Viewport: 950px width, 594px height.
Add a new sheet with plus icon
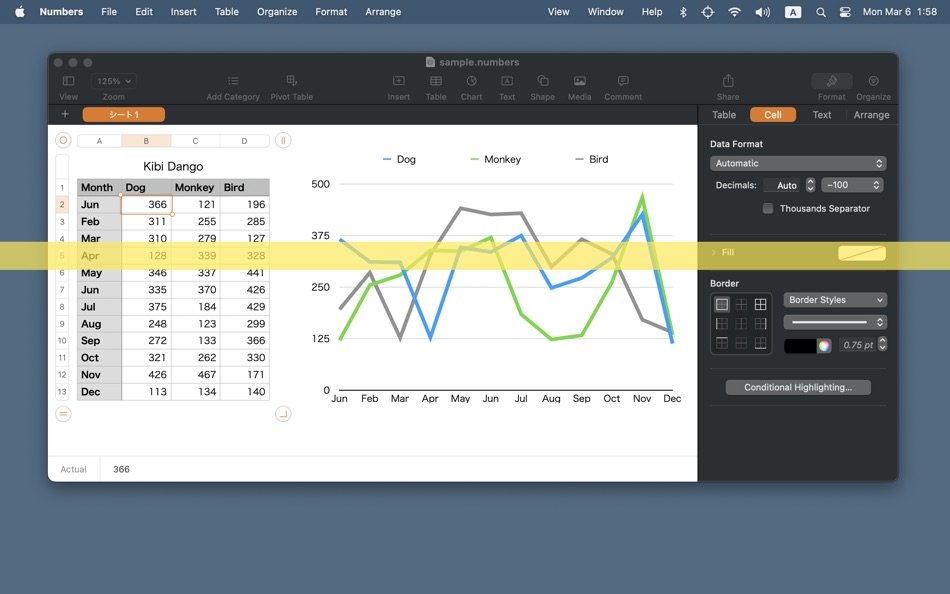(65, 114)
